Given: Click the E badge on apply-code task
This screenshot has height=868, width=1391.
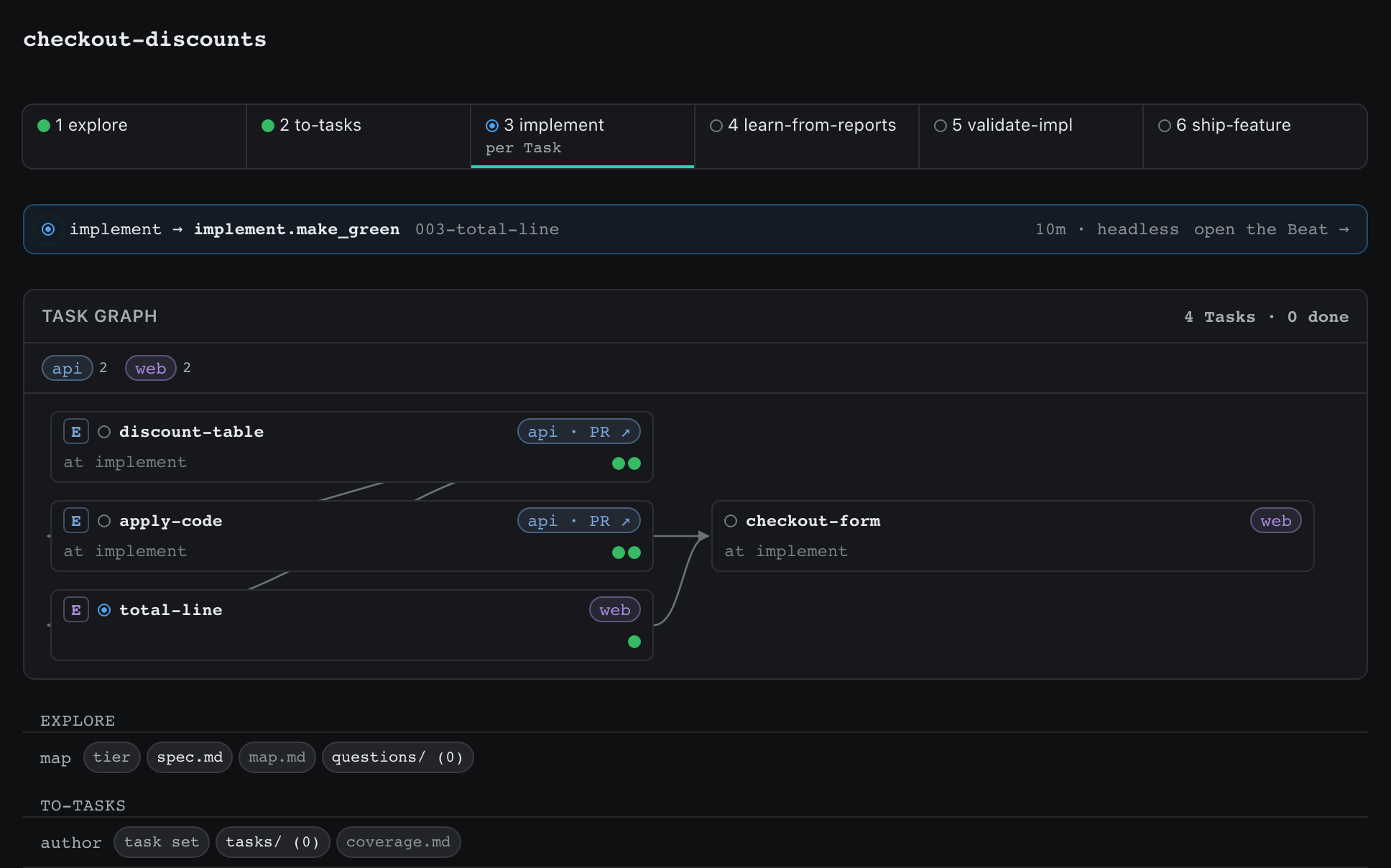Looking at the screenshot, I should [x=76, y=521].
